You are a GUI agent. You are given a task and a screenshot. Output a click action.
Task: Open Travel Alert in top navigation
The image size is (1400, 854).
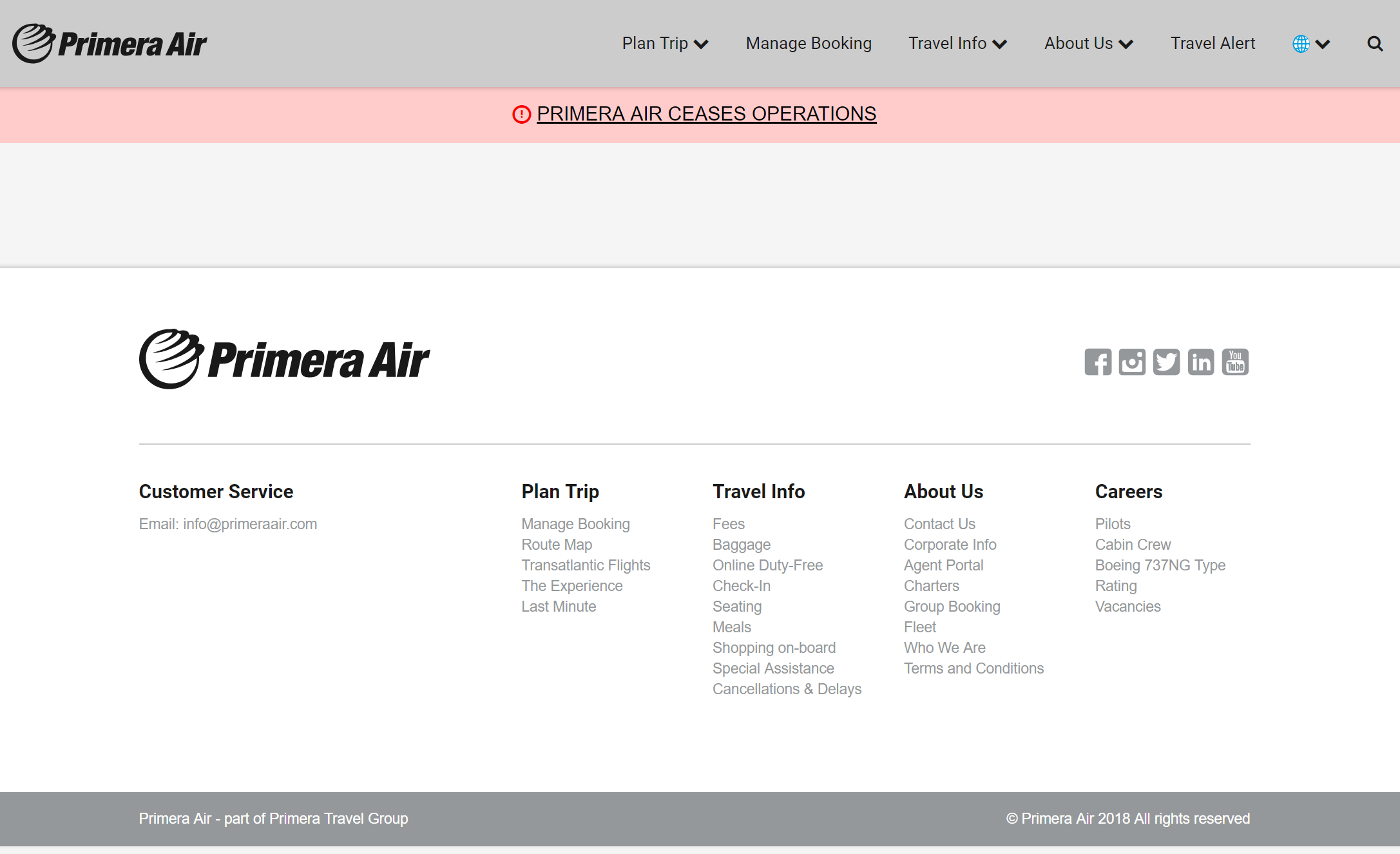coord(1213,44)
